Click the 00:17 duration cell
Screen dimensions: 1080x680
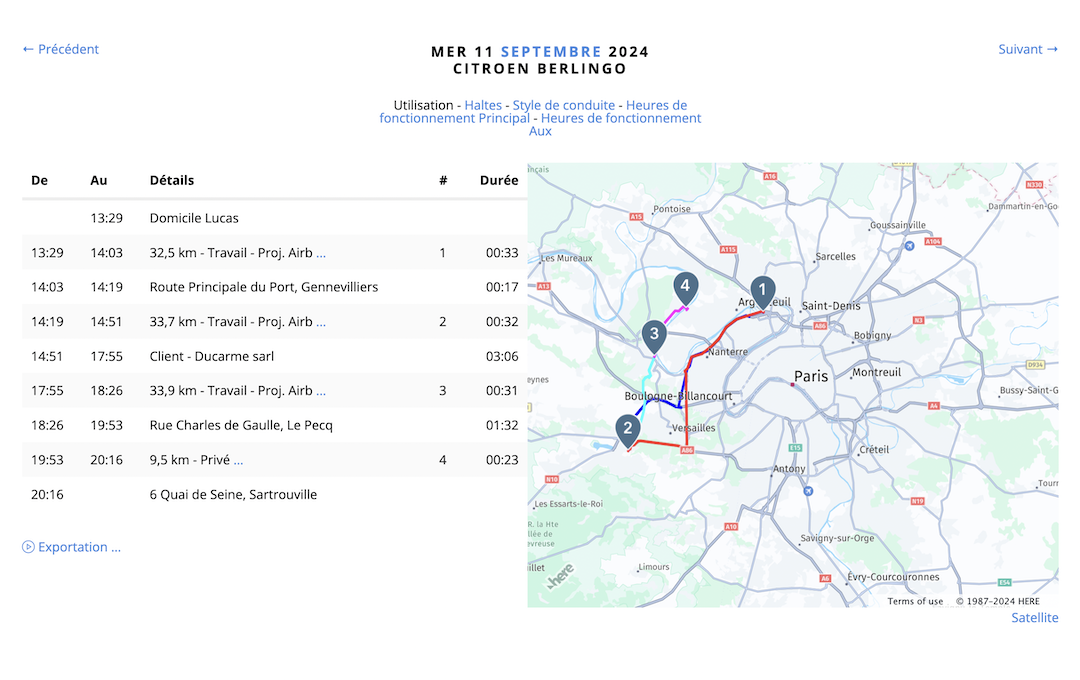point(502,287)
